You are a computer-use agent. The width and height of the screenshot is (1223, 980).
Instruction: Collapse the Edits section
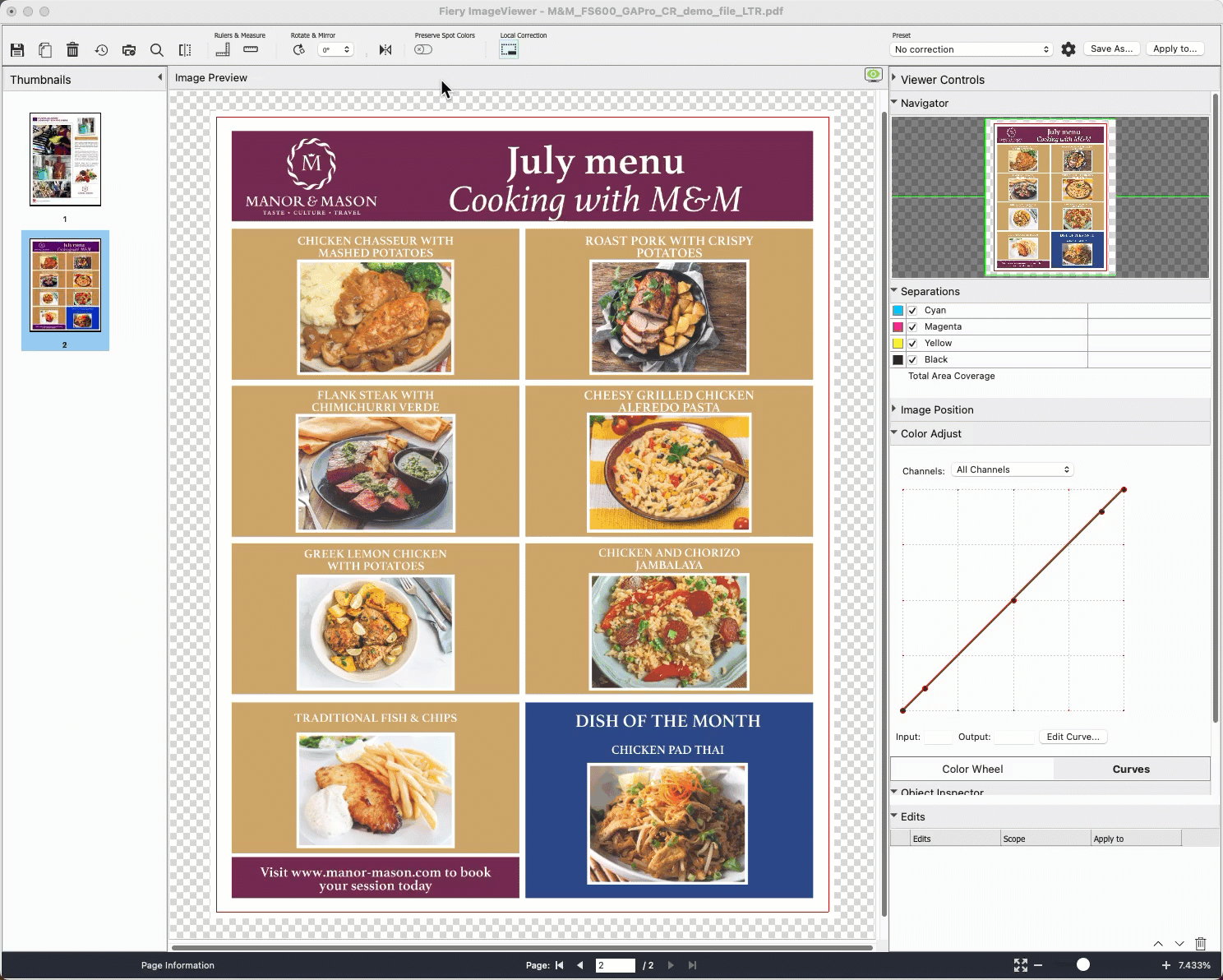coord(894,816)
